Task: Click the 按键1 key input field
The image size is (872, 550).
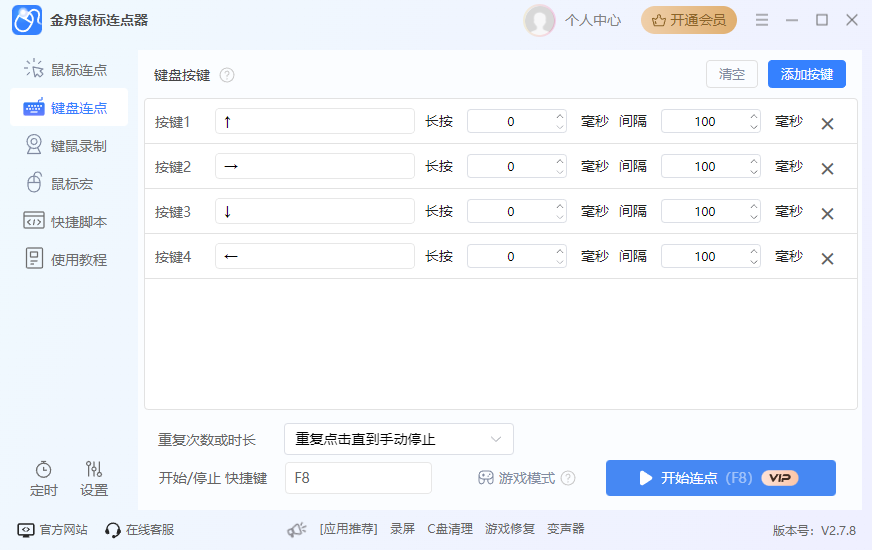Action: 315,121
